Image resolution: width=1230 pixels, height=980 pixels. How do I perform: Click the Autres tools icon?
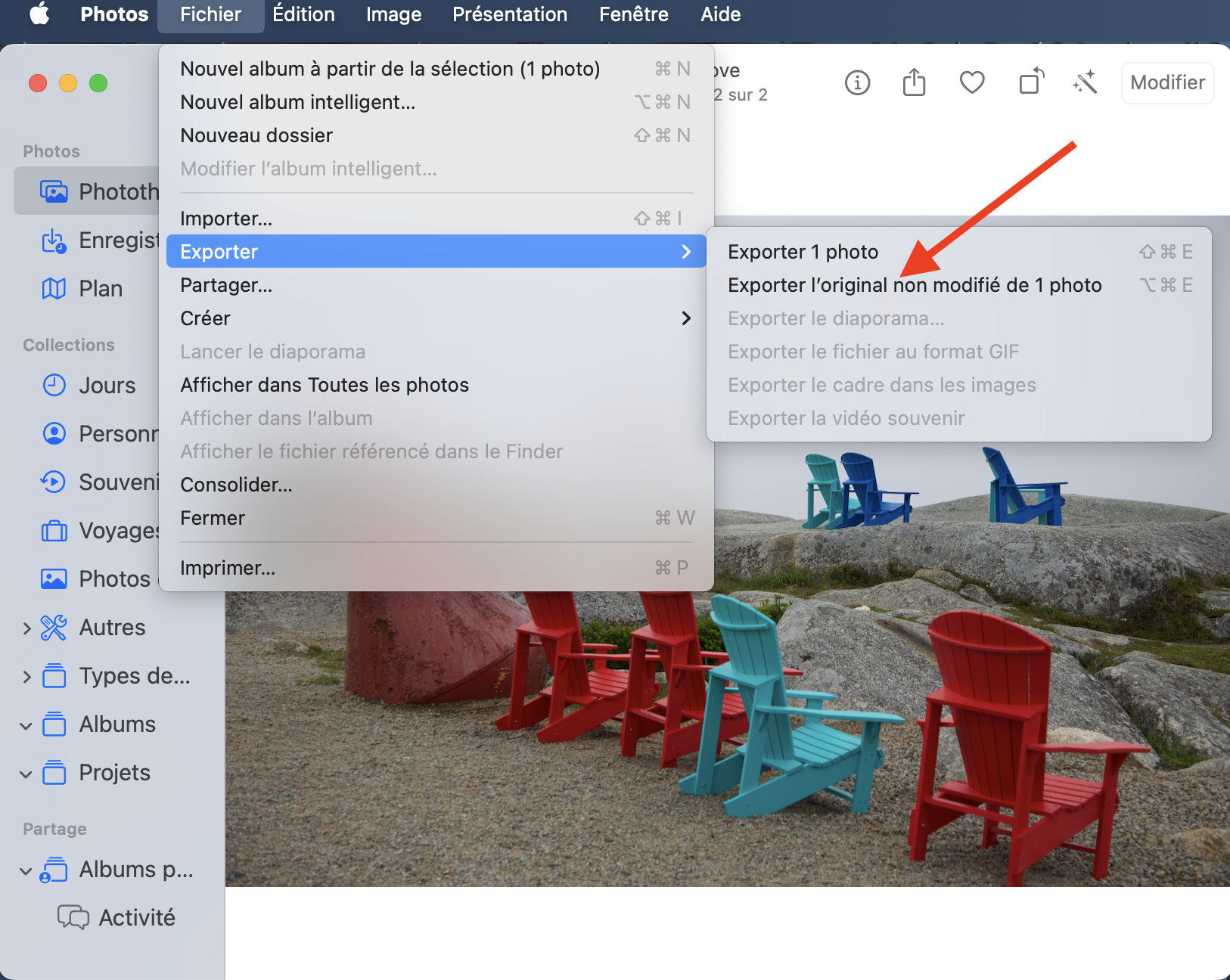[x=54, y=628]
